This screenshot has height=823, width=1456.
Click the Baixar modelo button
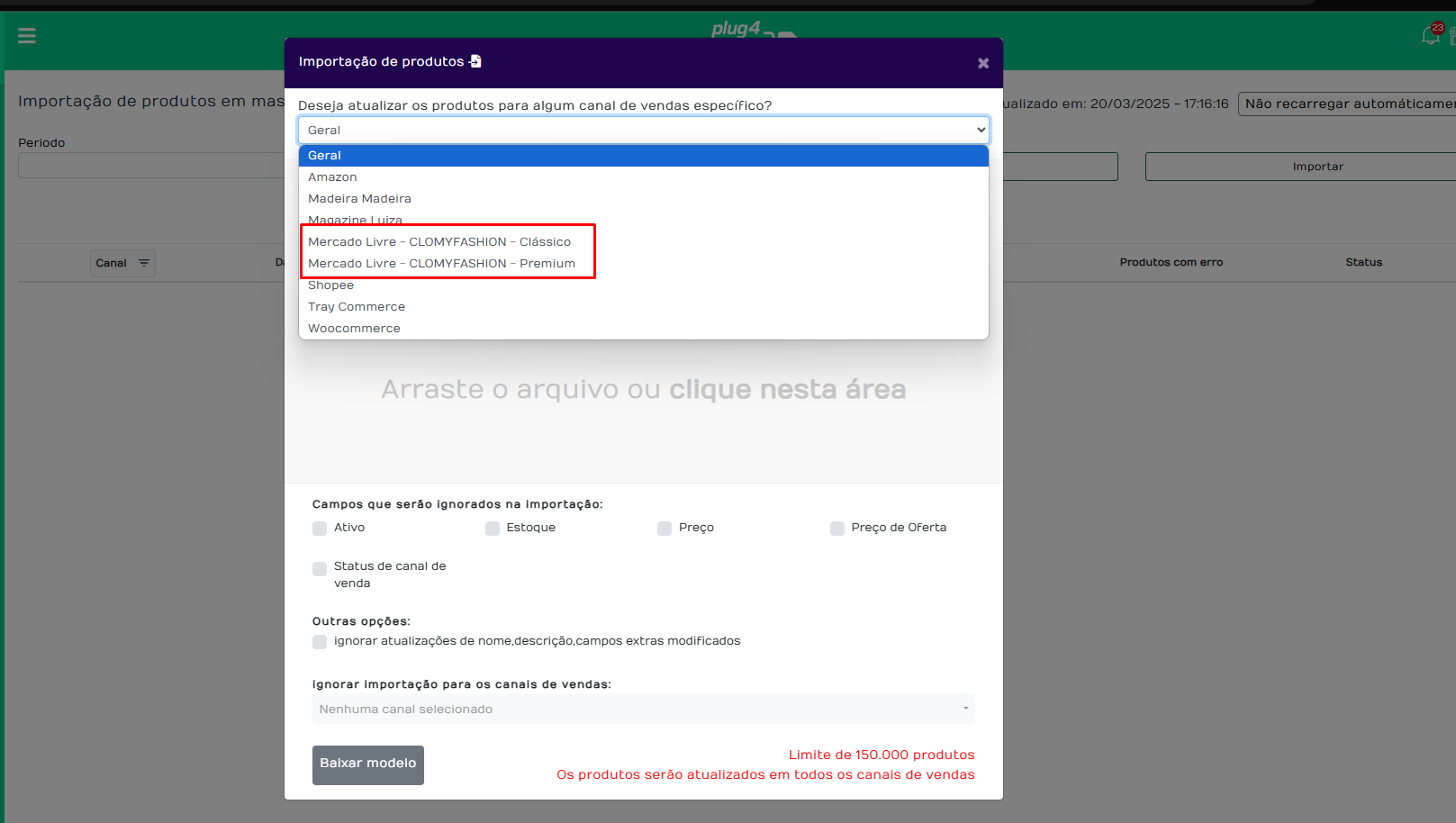point(368,764)
